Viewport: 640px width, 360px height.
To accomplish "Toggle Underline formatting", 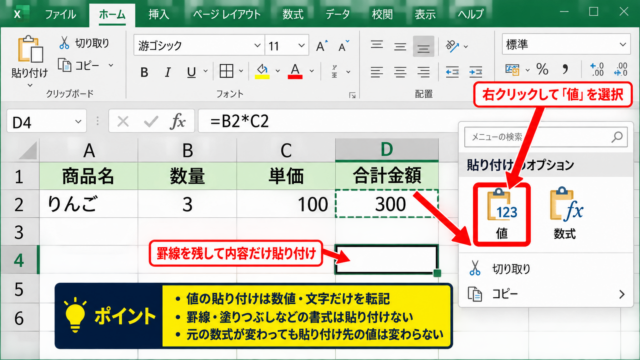I will tap(191, 73).
